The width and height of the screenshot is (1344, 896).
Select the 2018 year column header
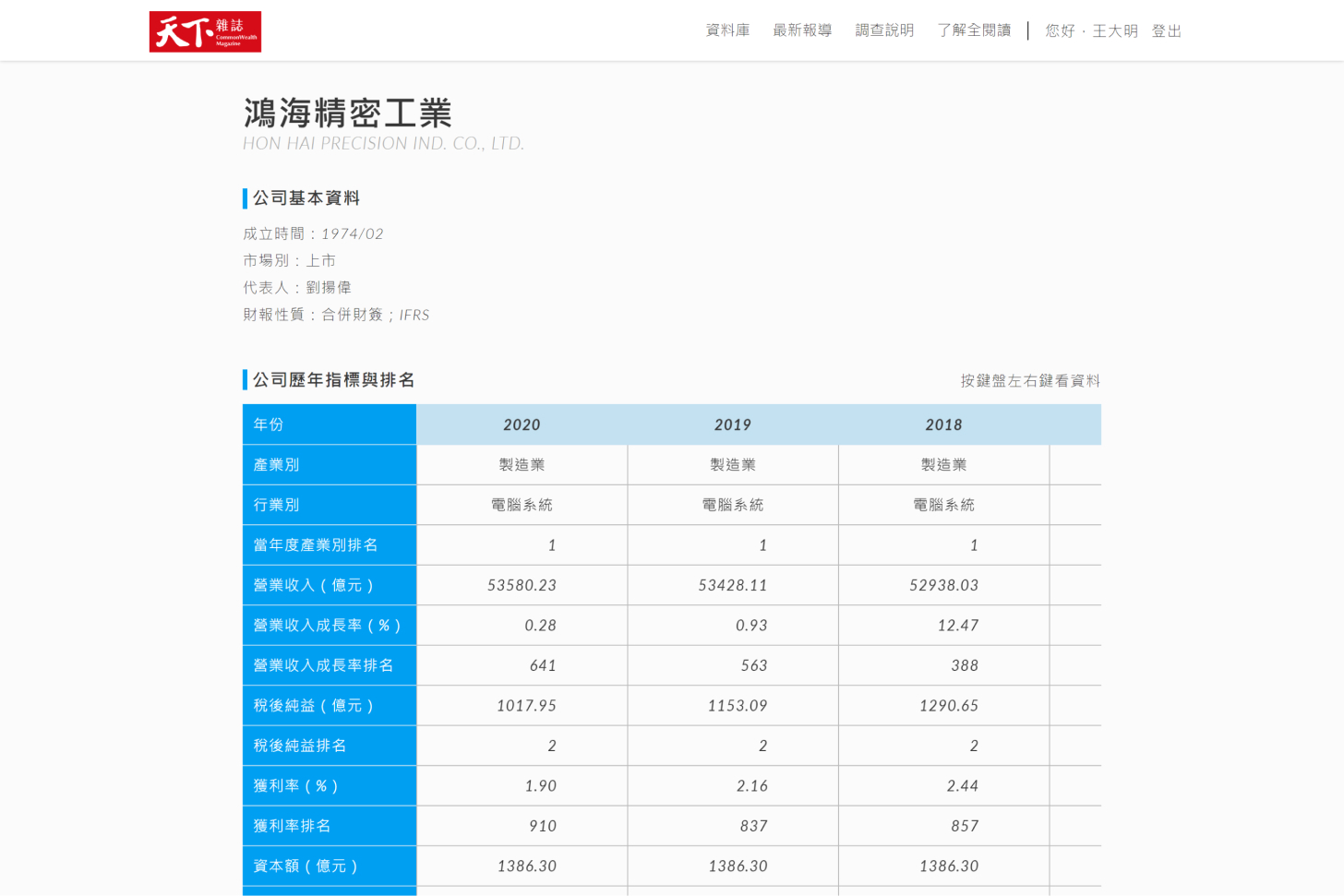click(x=943, y=424)
